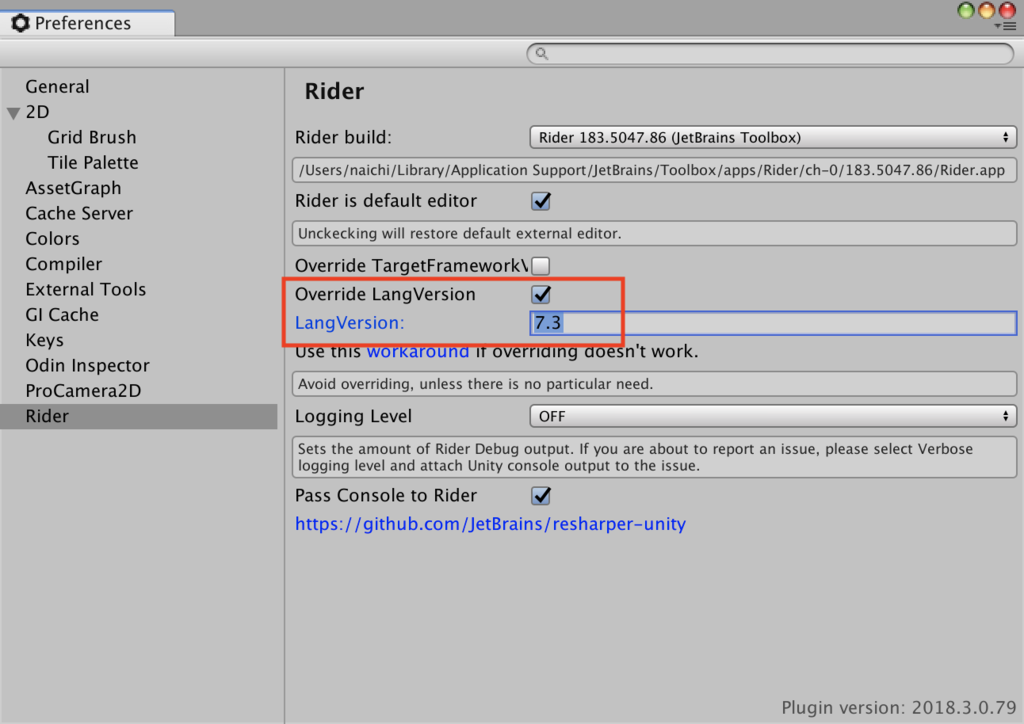Focus the preferences search field
This screenshot has height=724, width=1024.
point(770,54)
